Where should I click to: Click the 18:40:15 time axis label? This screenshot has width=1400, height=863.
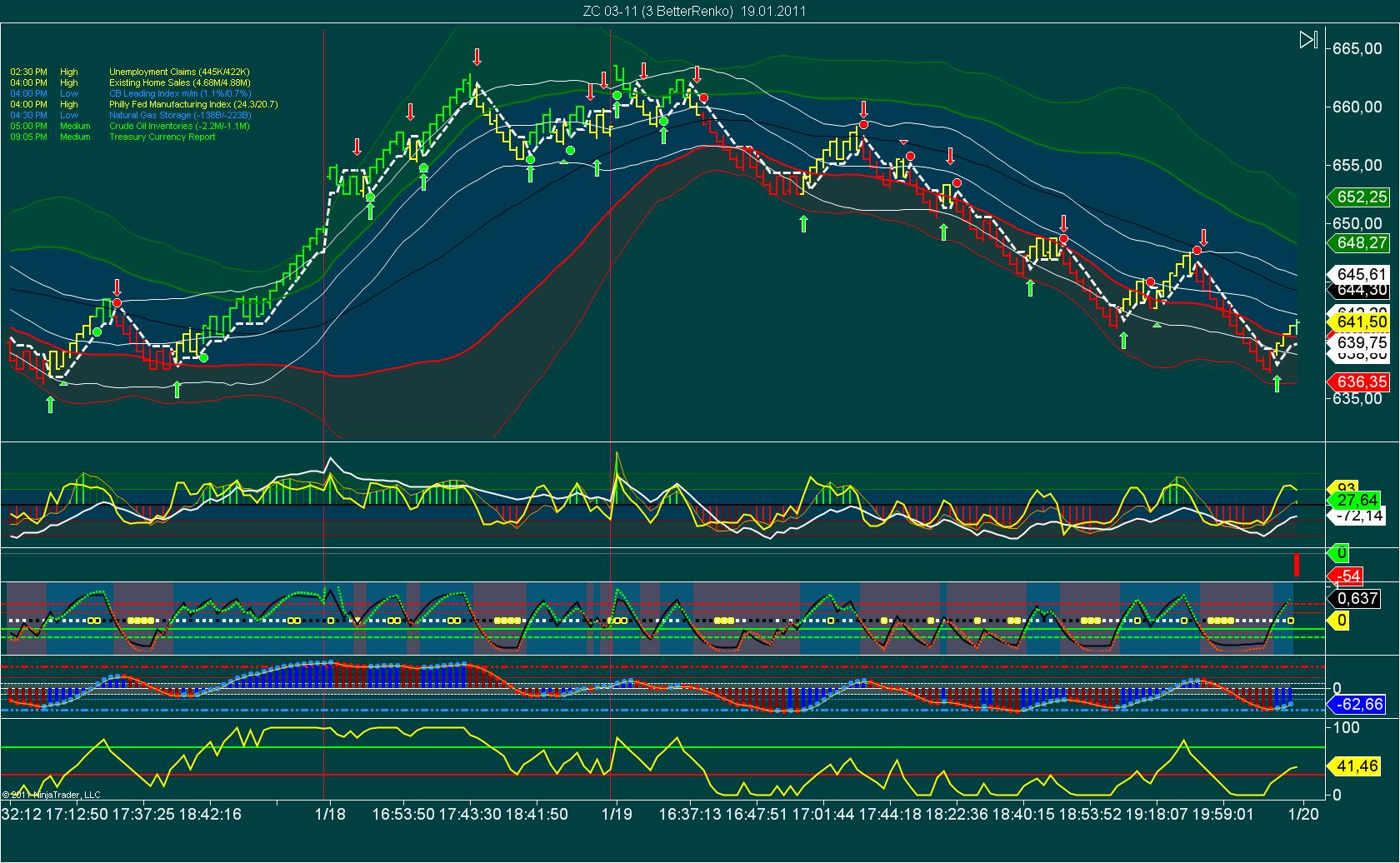[1022, 814]
